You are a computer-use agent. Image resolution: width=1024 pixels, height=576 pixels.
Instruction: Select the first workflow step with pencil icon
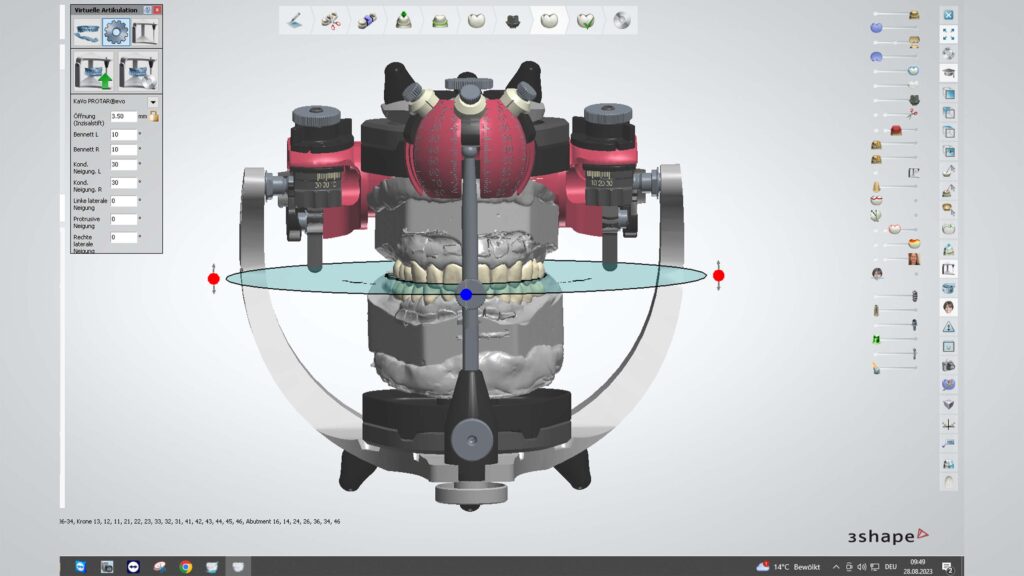[294, 20]
